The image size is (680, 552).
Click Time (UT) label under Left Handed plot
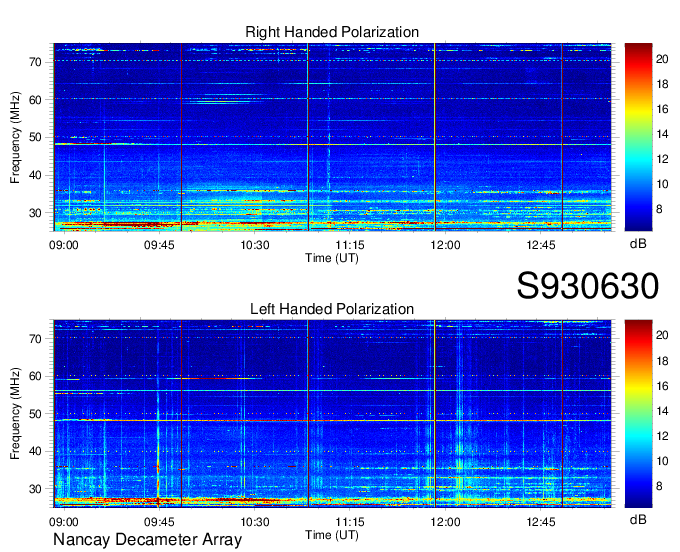[x=332, y=535]
